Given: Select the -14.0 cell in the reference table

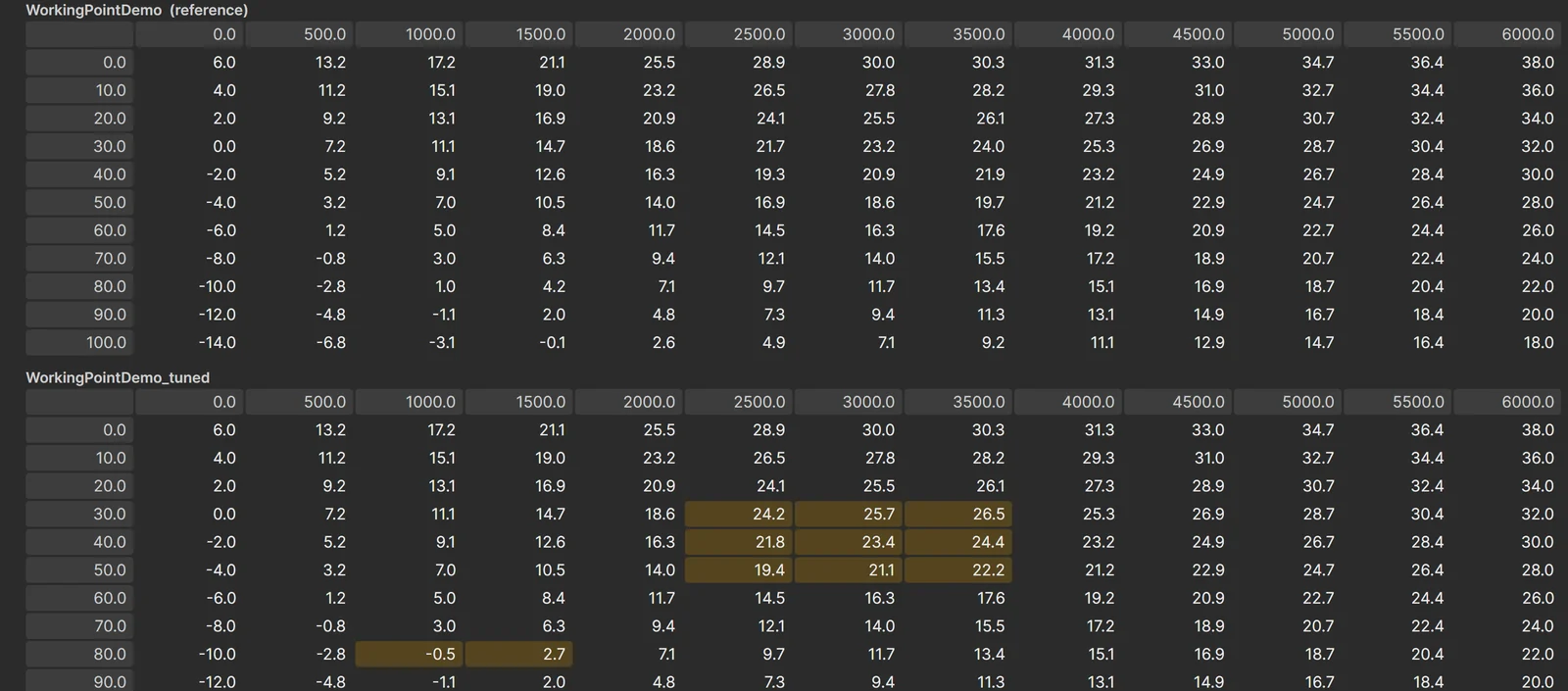Looking at the screenshot, I should (x=190, y=342).
